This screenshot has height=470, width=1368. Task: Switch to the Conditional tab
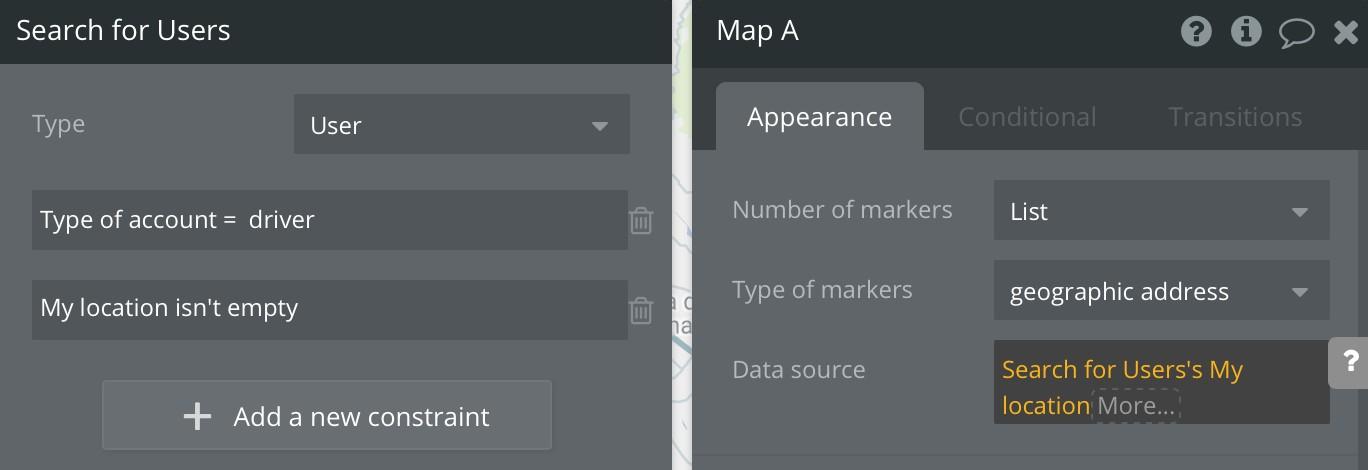(x=1027, y=117)
